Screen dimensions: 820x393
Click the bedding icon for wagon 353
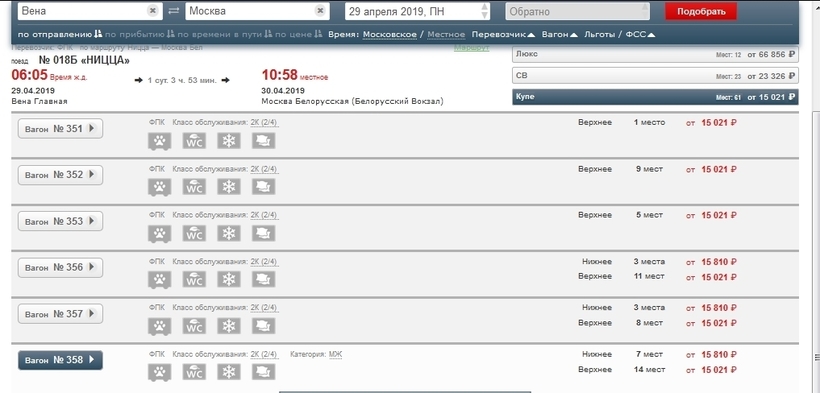[263, 233]
